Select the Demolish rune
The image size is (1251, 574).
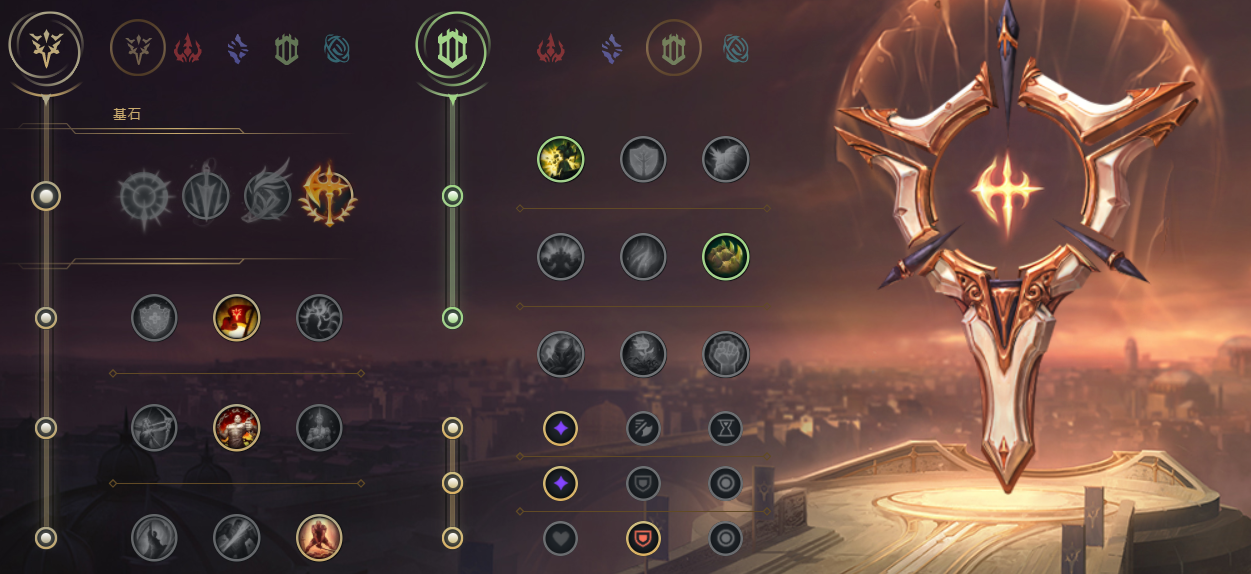pos(561,159)
